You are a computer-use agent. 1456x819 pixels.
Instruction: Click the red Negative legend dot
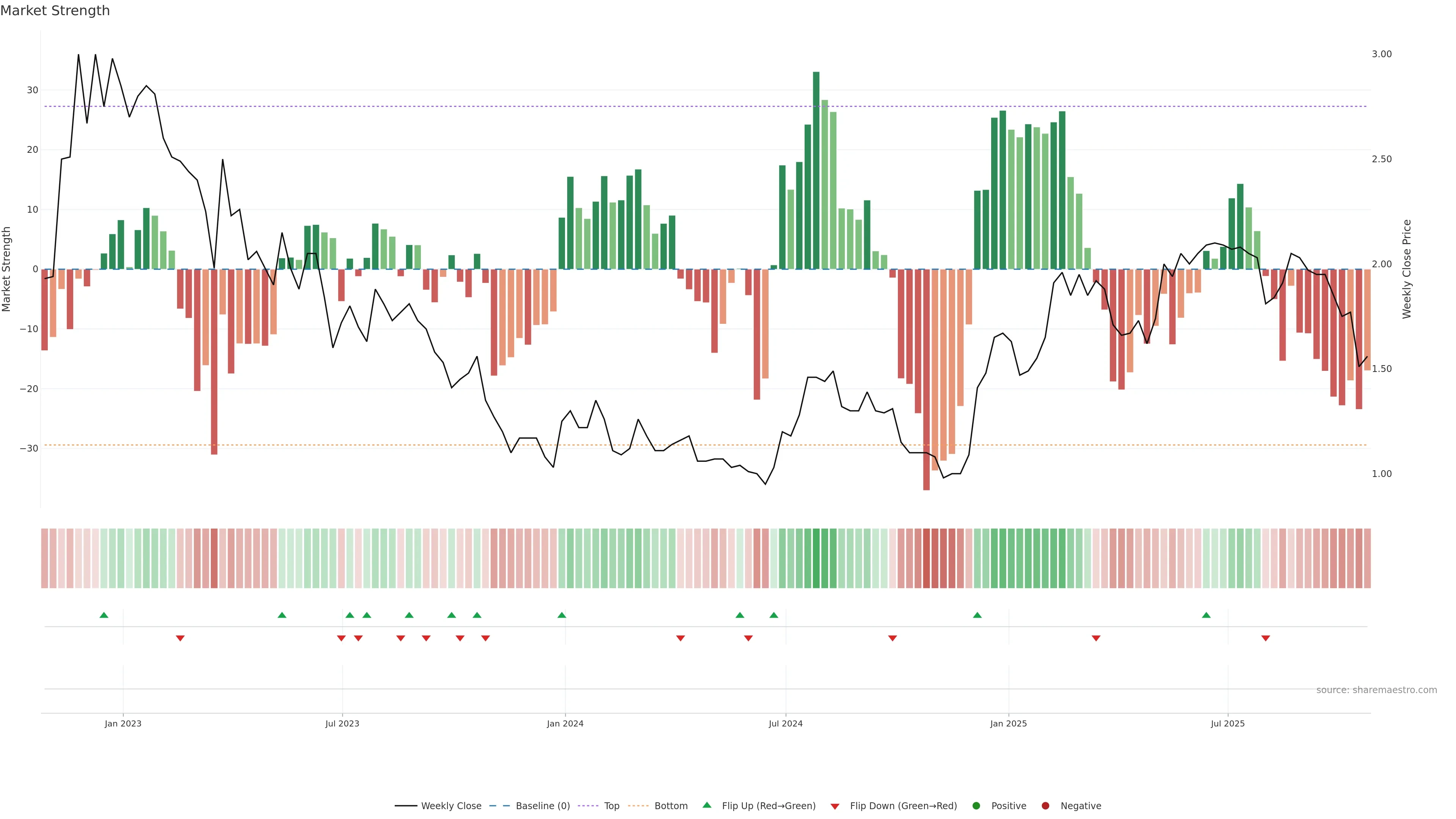(1045, 806)
